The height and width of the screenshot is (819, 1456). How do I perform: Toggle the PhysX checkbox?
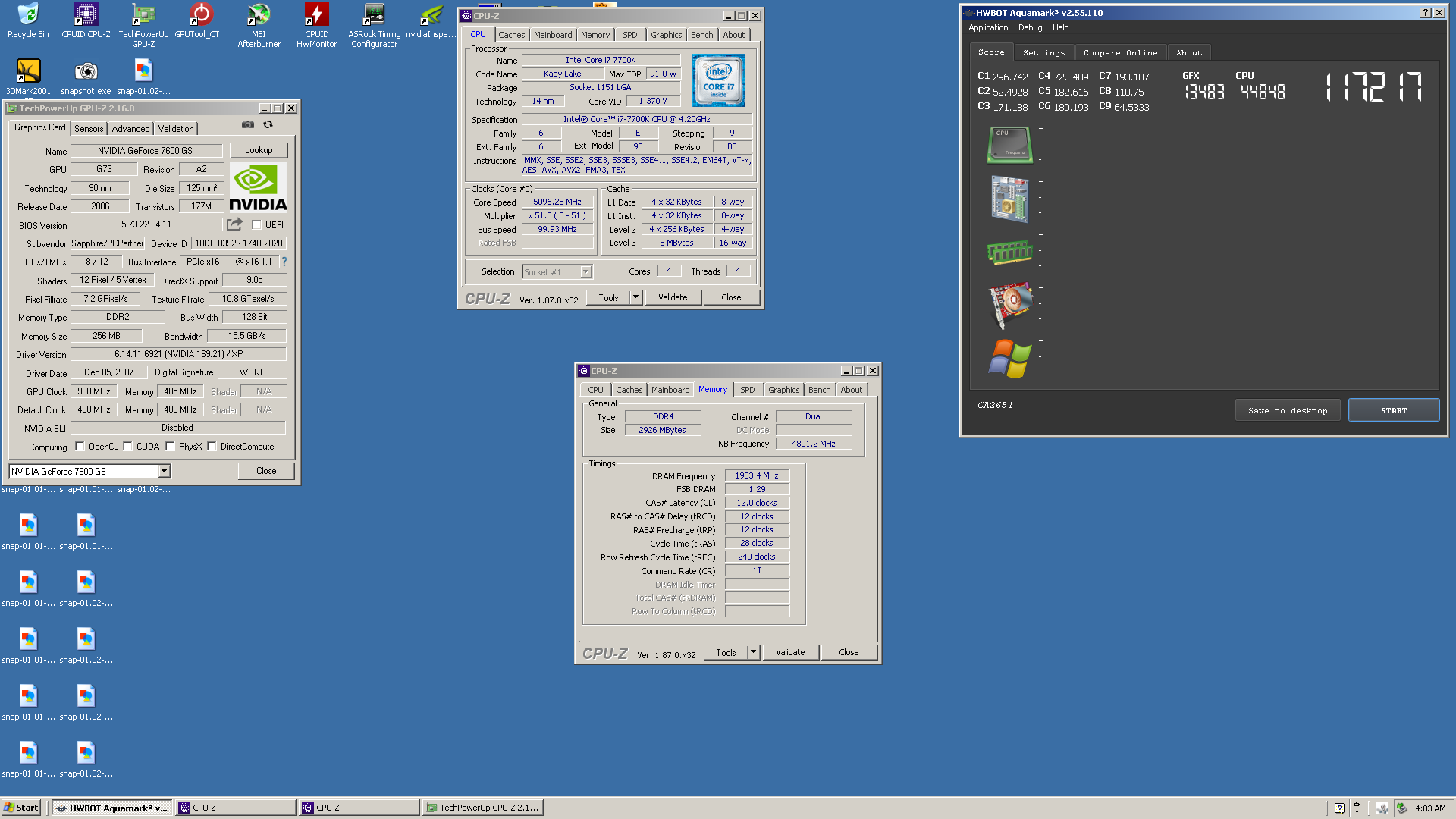tap(170, 447)
